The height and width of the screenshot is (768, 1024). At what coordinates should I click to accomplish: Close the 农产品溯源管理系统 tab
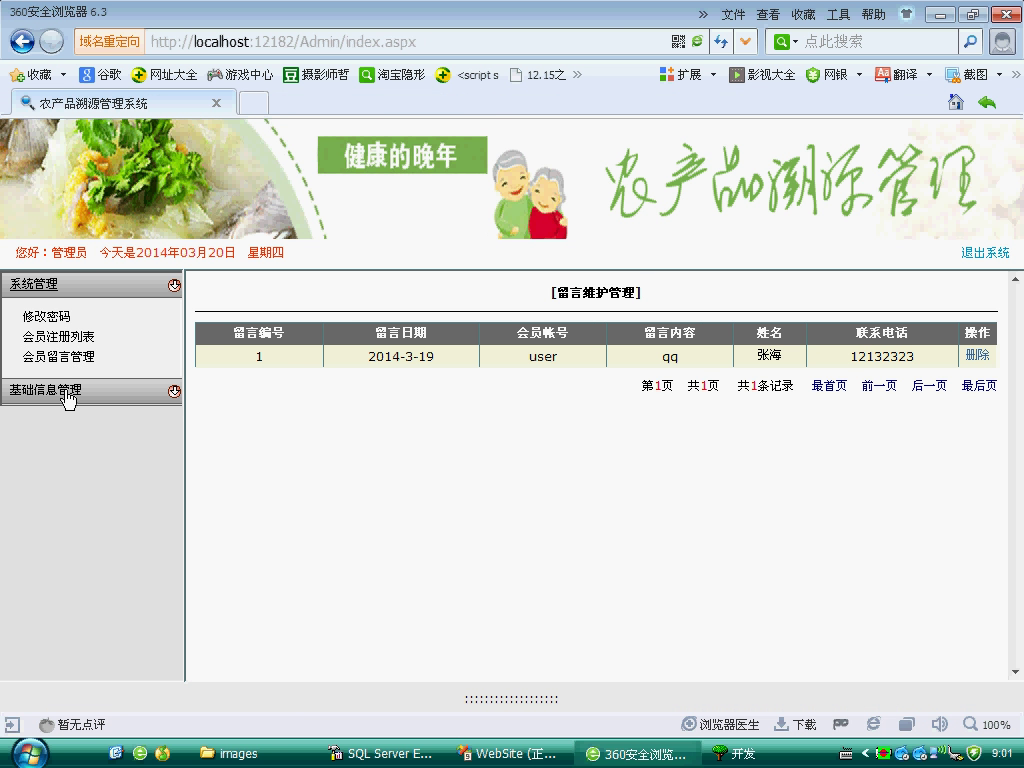coord(217,103)
